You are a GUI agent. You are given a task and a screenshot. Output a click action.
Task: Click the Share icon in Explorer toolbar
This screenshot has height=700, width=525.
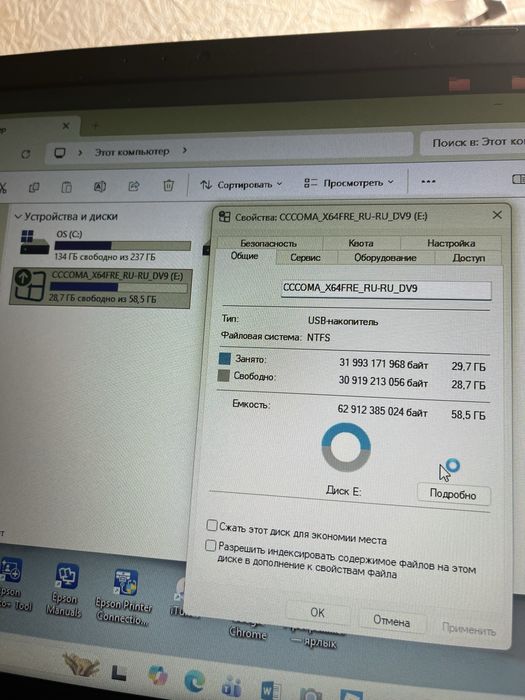click(x=134, y=186)
